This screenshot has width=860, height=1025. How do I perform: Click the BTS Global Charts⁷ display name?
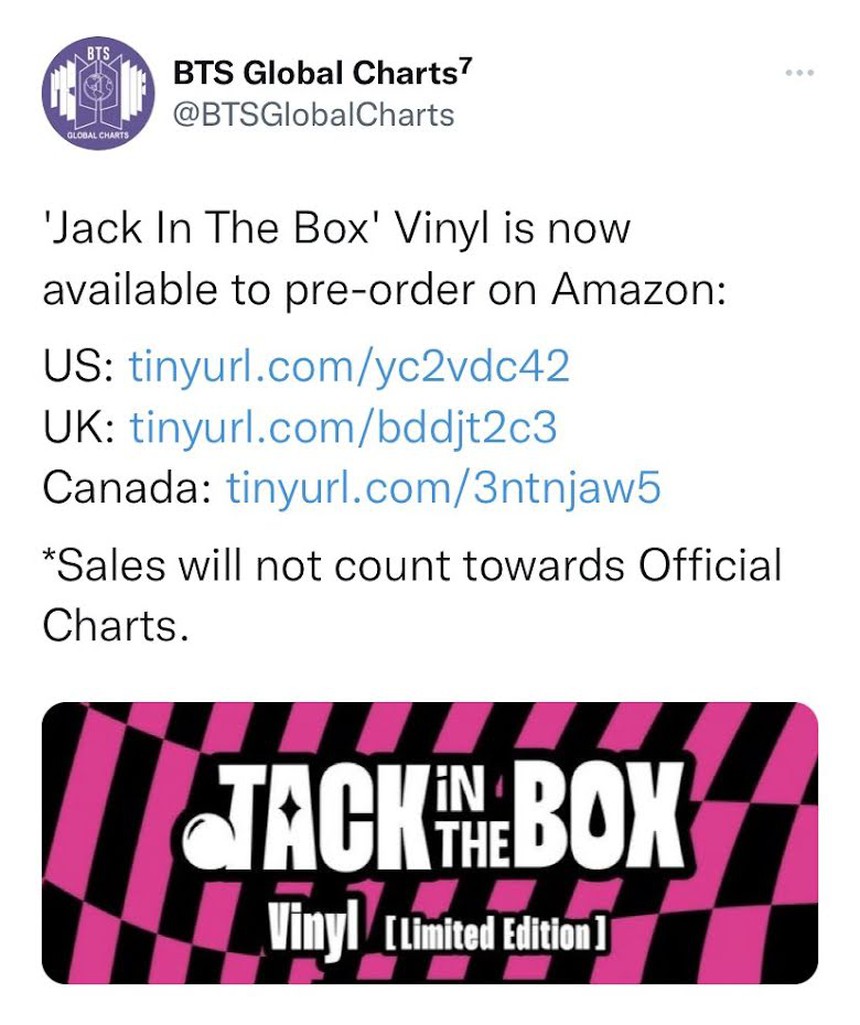tap(315, 73)
